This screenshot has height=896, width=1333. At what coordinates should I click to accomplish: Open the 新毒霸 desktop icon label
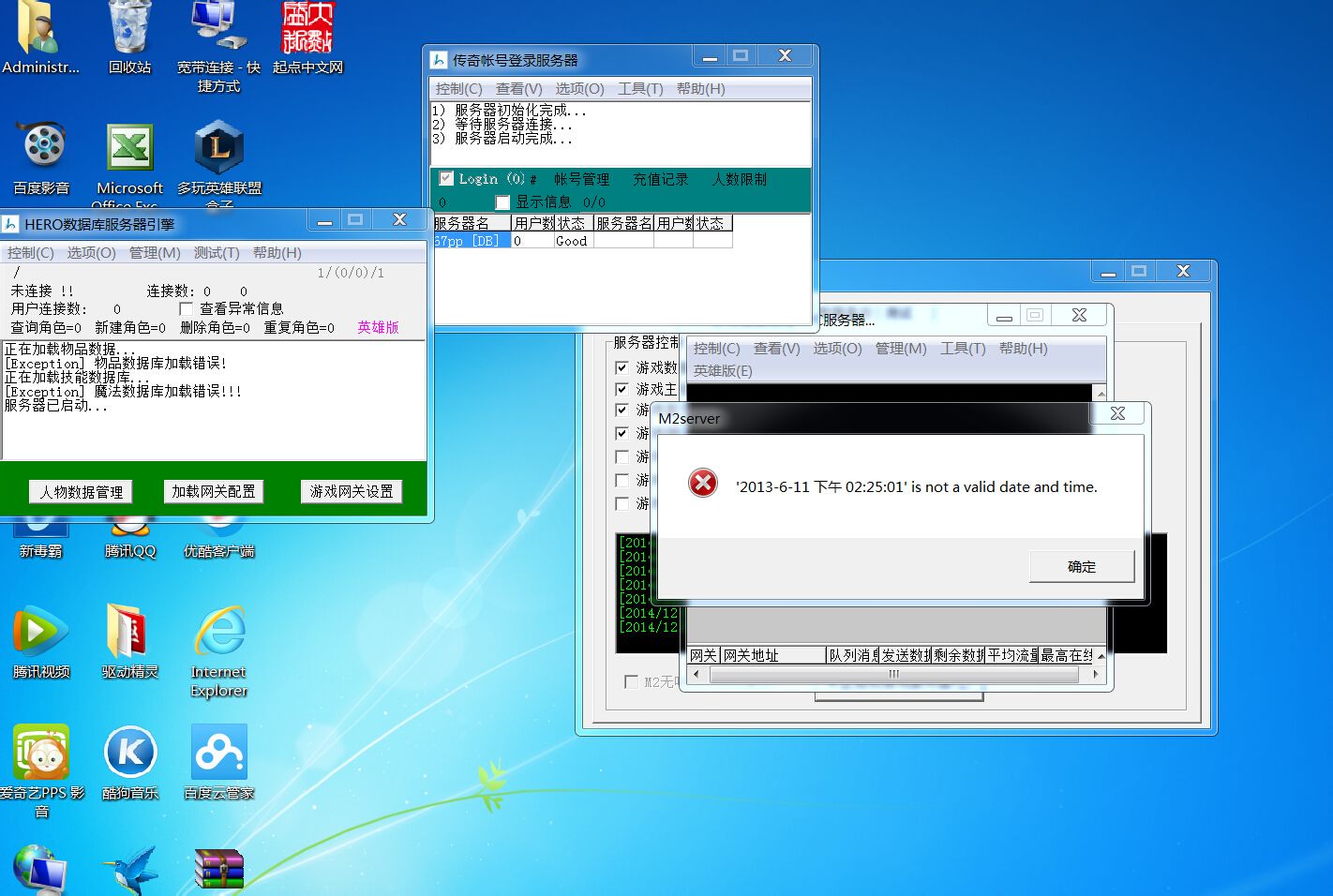click(41, 551)
